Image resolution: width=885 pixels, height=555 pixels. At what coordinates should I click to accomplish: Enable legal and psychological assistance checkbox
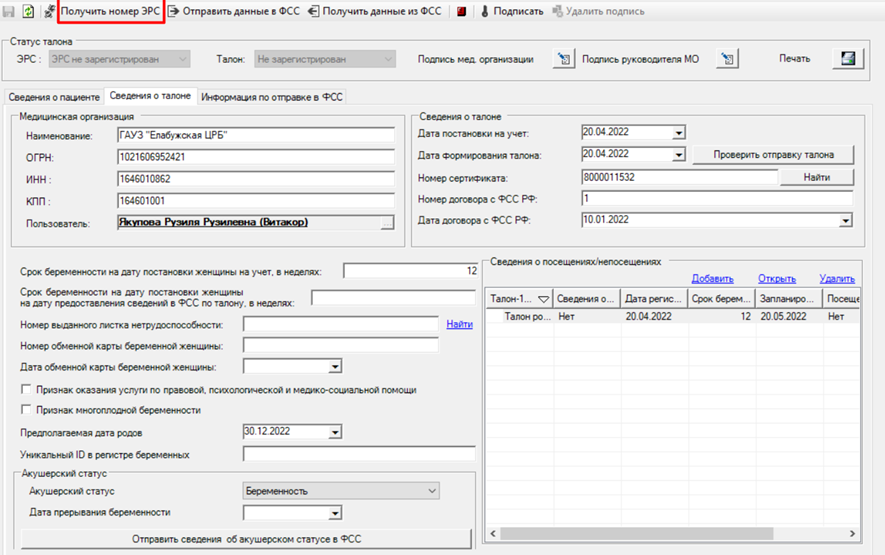[x=26, y=390]
